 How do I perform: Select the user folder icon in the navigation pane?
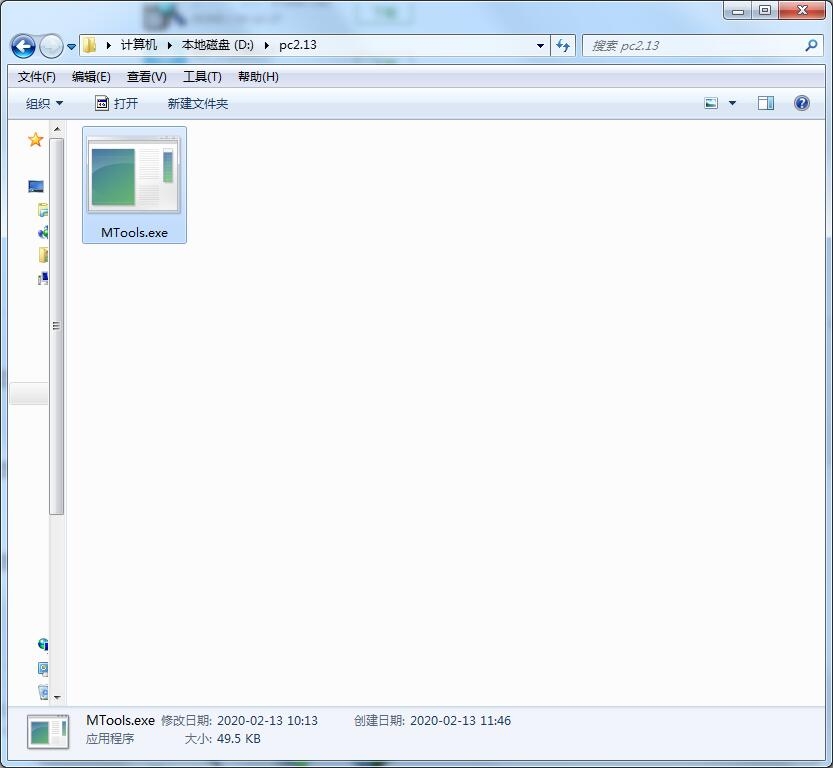click(x=43, y=255)
